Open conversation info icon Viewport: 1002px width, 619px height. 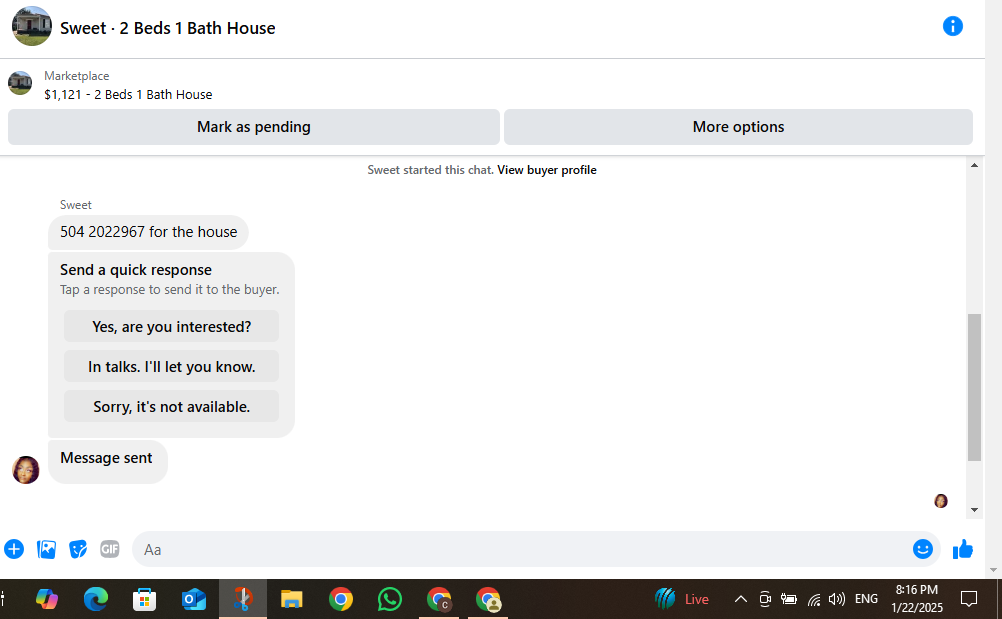point(952,26)
